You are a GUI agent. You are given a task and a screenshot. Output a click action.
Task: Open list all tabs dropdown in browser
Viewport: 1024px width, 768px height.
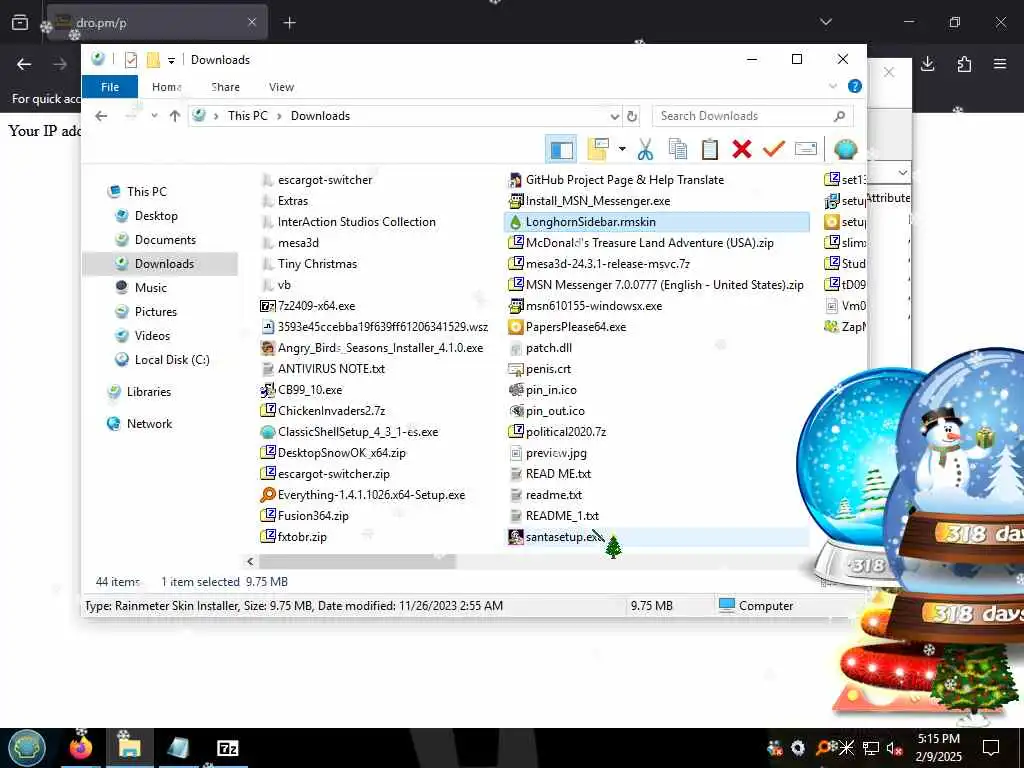click(826, 22)
